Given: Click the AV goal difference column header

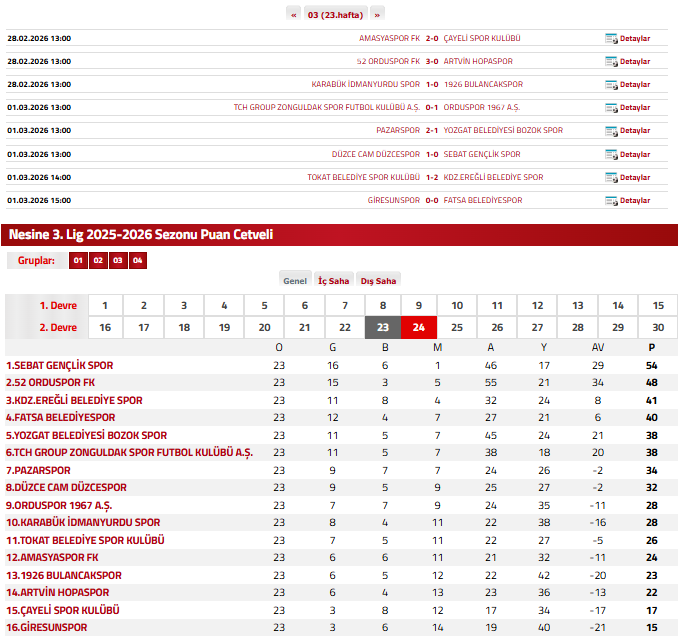Looking at the screenshot, I should click(598, 347).
